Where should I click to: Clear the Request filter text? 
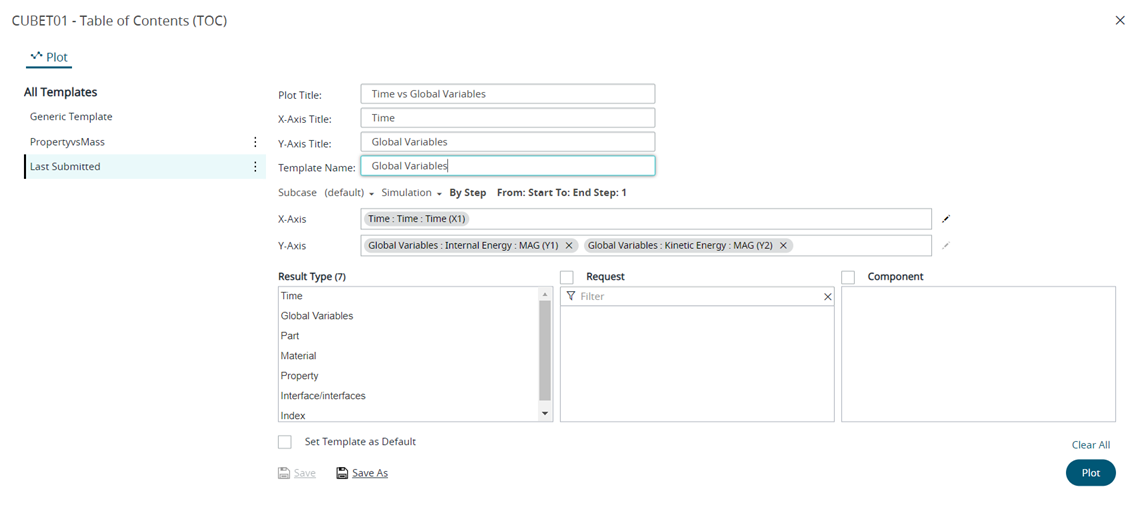pyautogui.click(x=827, y=297)
